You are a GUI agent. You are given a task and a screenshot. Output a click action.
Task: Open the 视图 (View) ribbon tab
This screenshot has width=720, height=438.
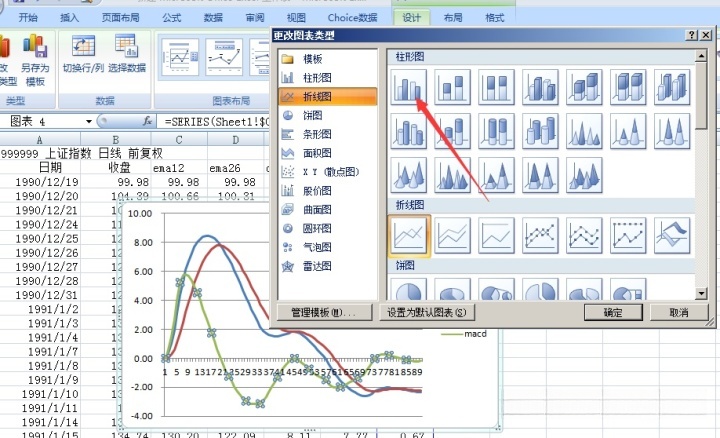click(x=296, y=17)
